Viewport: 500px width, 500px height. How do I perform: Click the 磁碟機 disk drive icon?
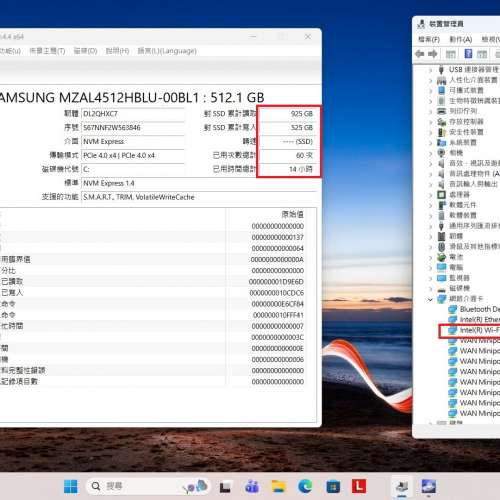pos(441,289)
